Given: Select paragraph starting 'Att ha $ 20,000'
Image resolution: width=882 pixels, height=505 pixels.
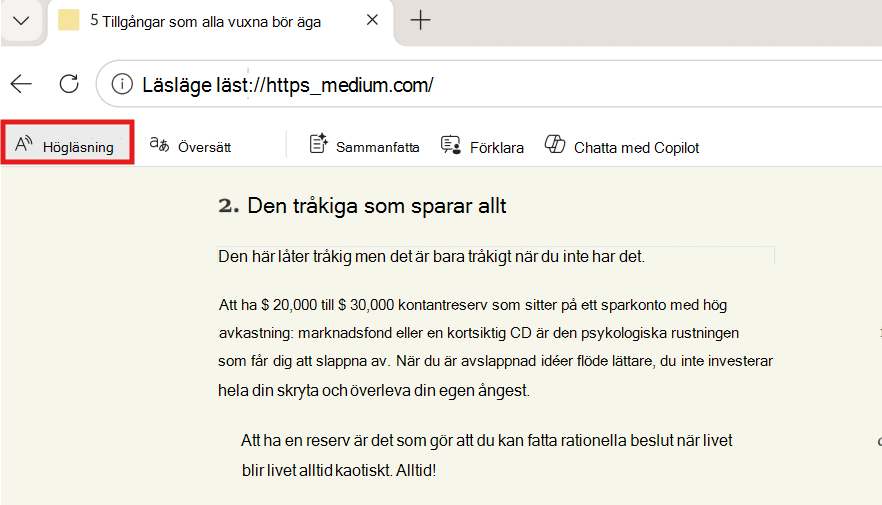Looking at the screenshot, I should (x=496, y=348).
